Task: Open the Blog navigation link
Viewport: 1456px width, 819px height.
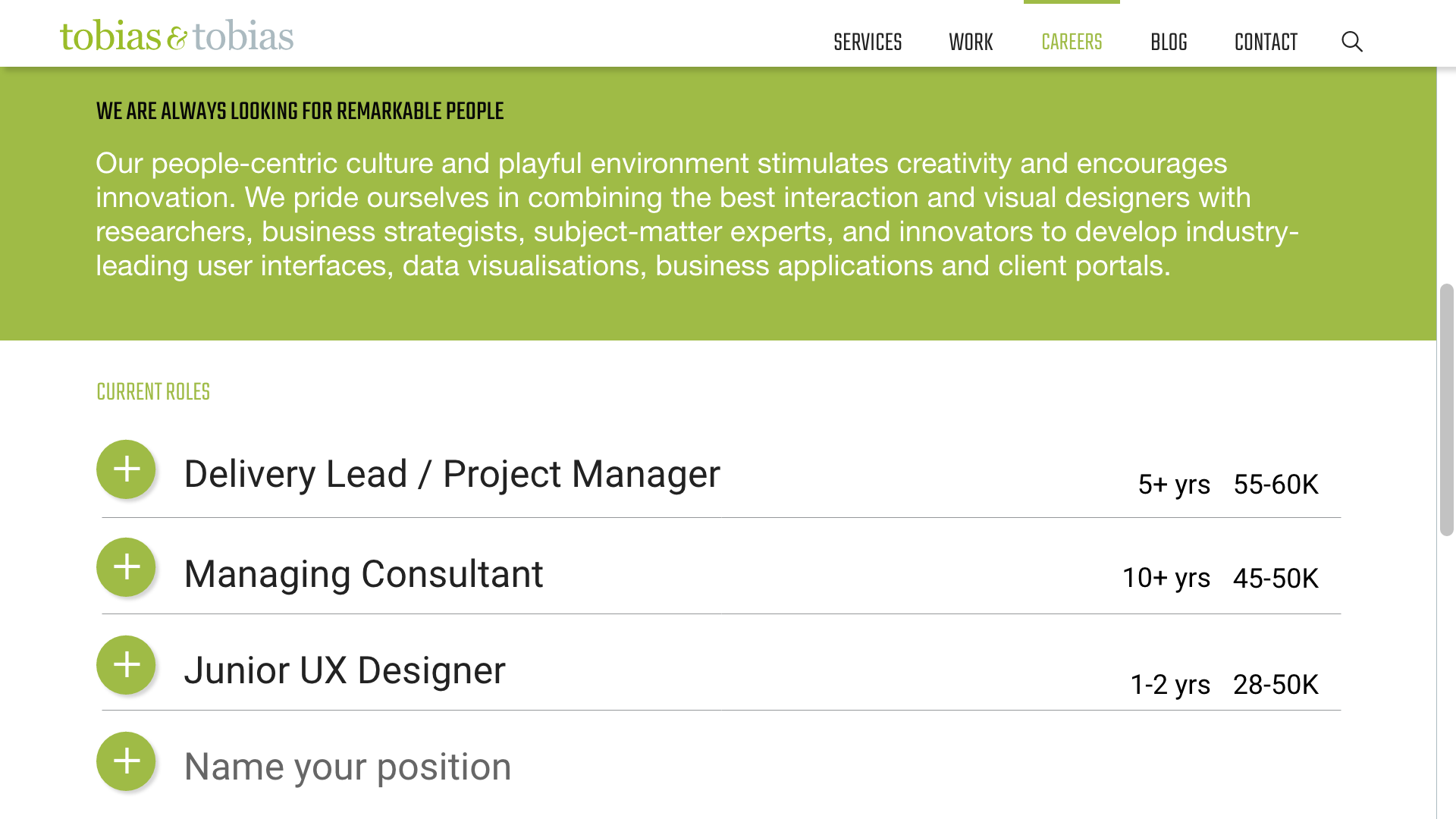Action: pos(1169,42)
